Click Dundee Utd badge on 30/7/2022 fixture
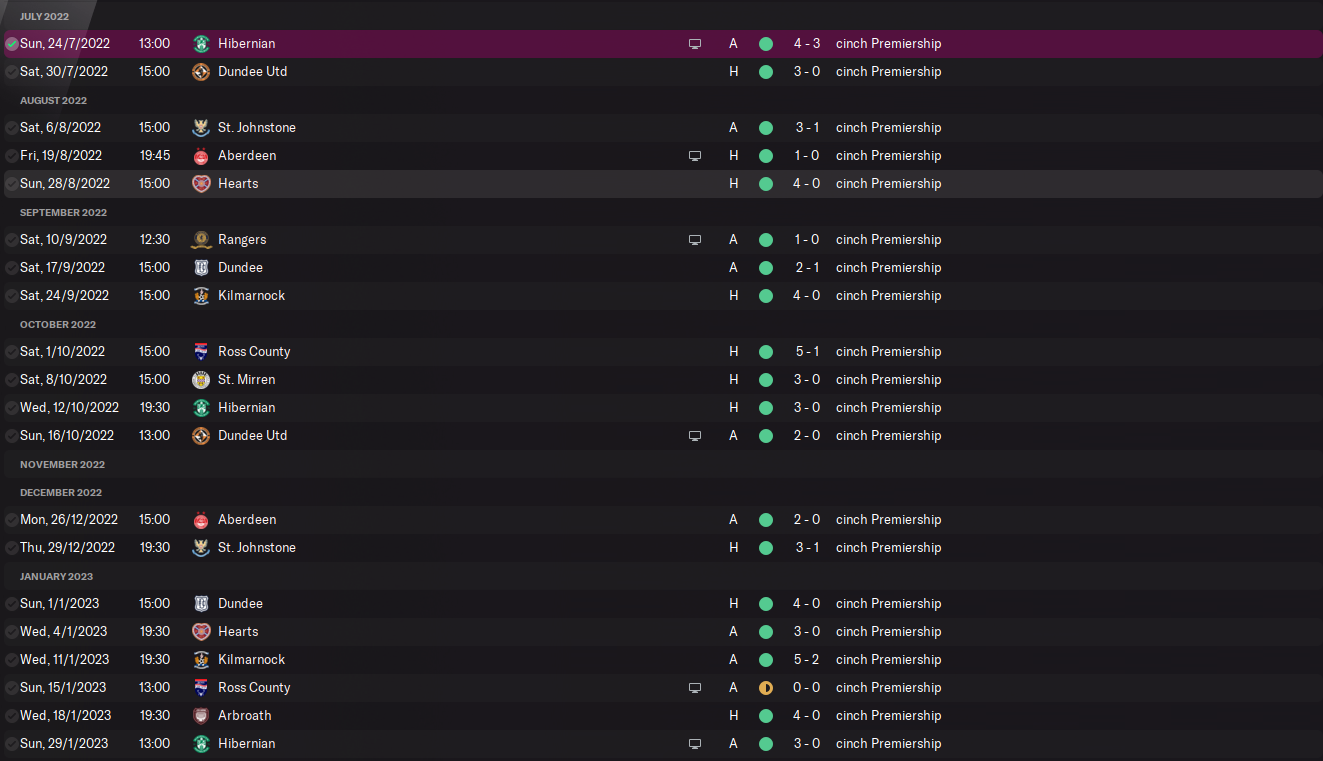1323x761 pixels. (201, 72)
